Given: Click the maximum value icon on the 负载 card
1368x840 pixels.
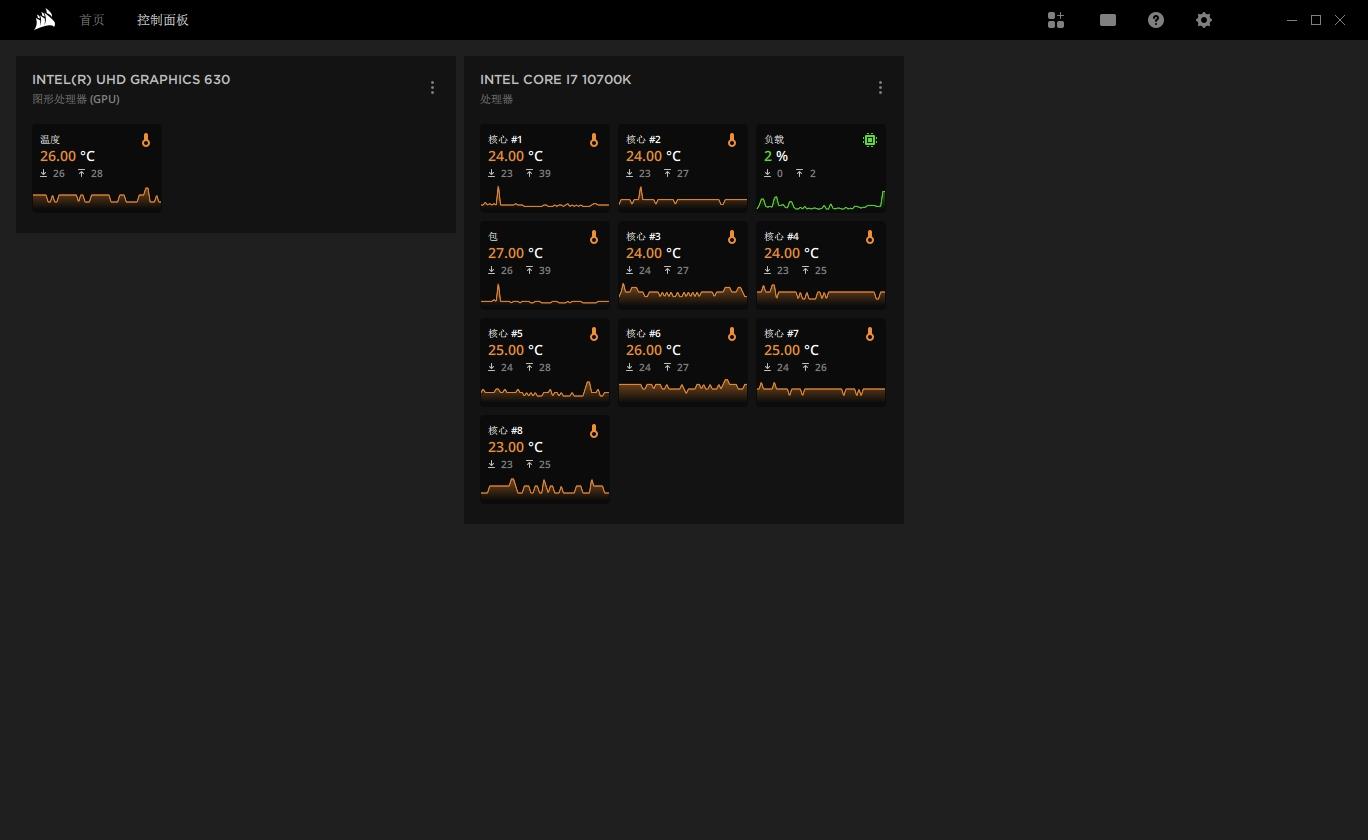Looking at the screenshot, I should click(800, 173).
